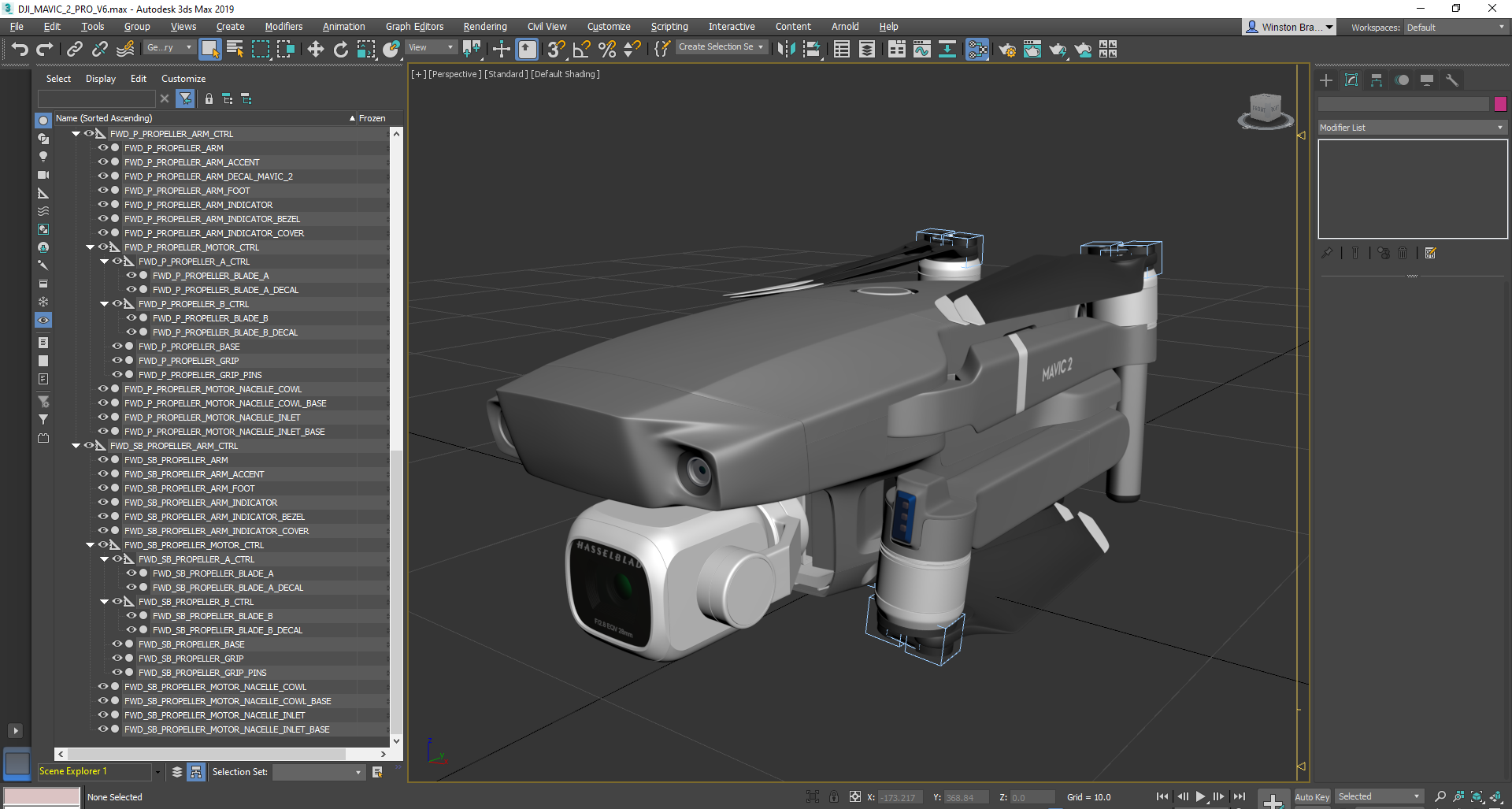Activate the Select and Move tool
This screenshot has width=1512, height=809.
(316, 50)
